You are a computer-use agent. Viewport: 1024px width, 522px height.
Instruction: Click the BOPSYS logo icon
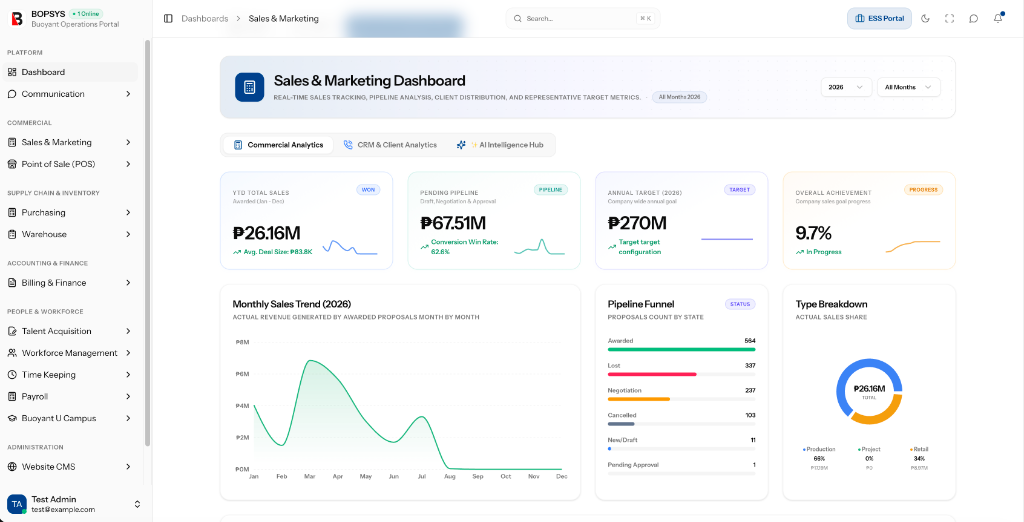pos(18,18)
